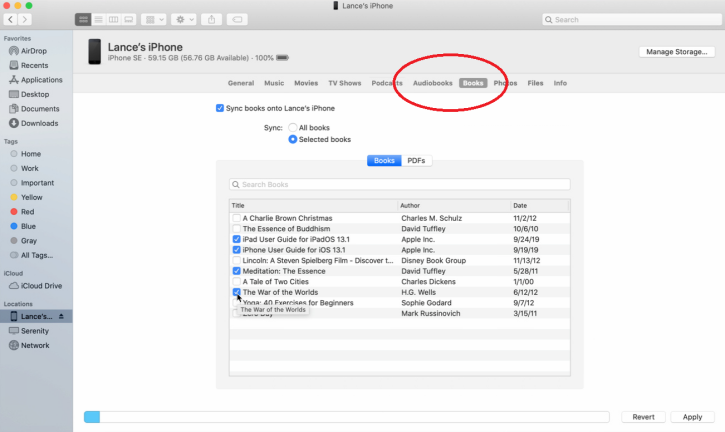Screen dimensions: 725x432
Task: Click the Revert button
Action: coord(643,417)
